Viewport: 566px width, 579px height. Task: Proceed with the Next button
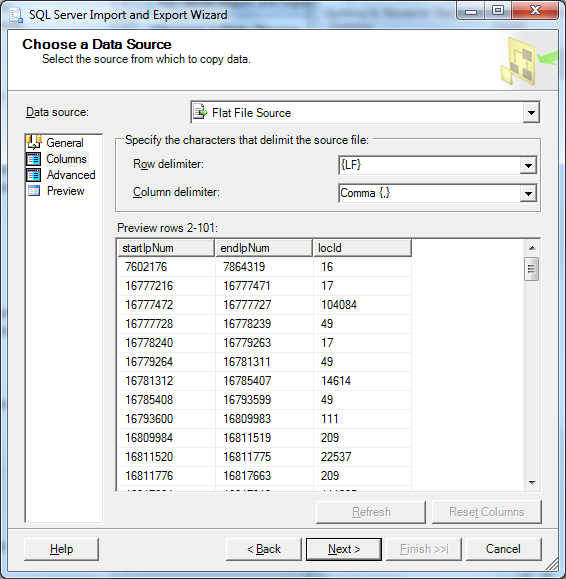click(344, 549)
